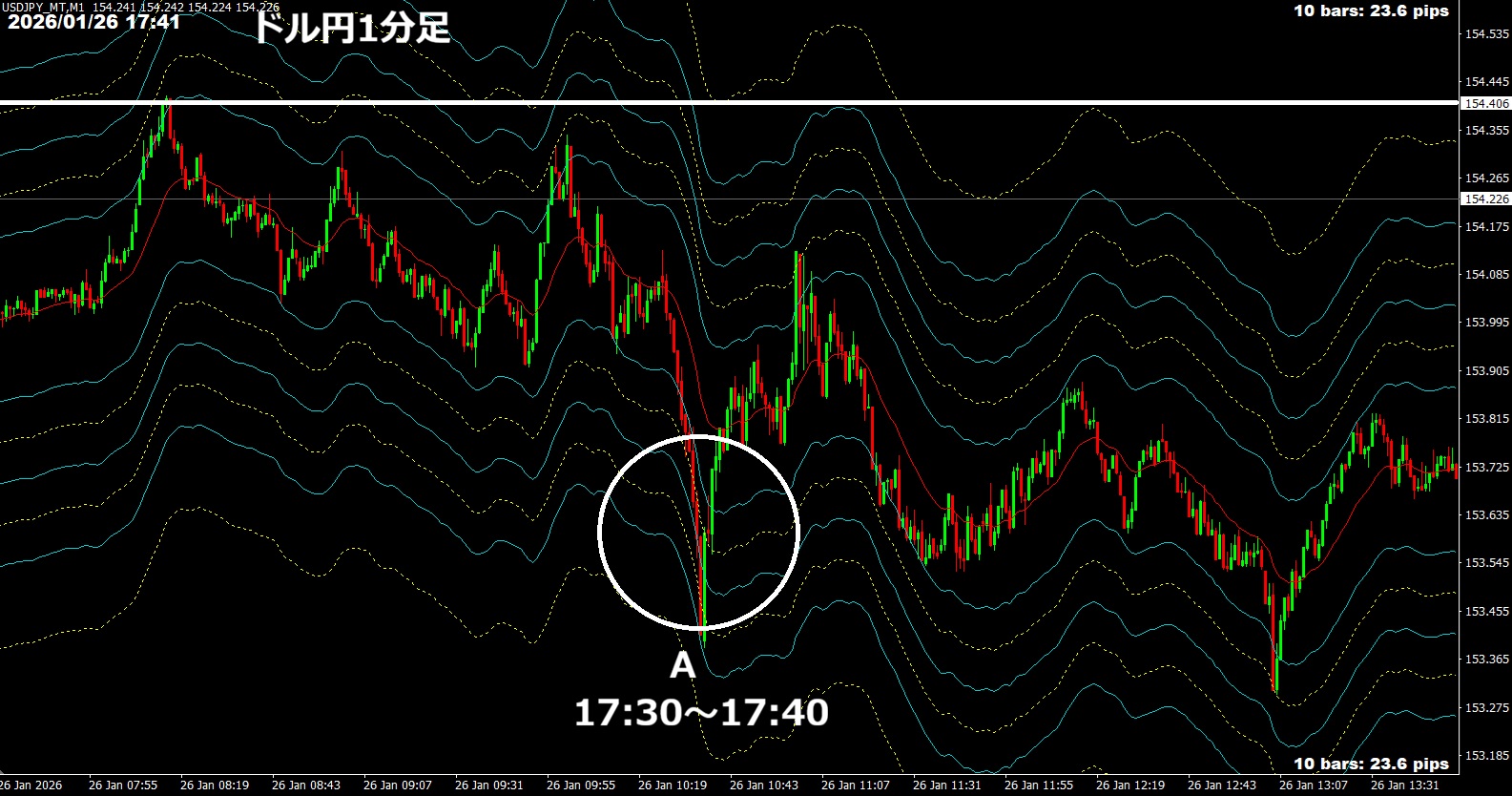
Task: Click the 153.905 price scale value
Action: (x=1485, y=370)
